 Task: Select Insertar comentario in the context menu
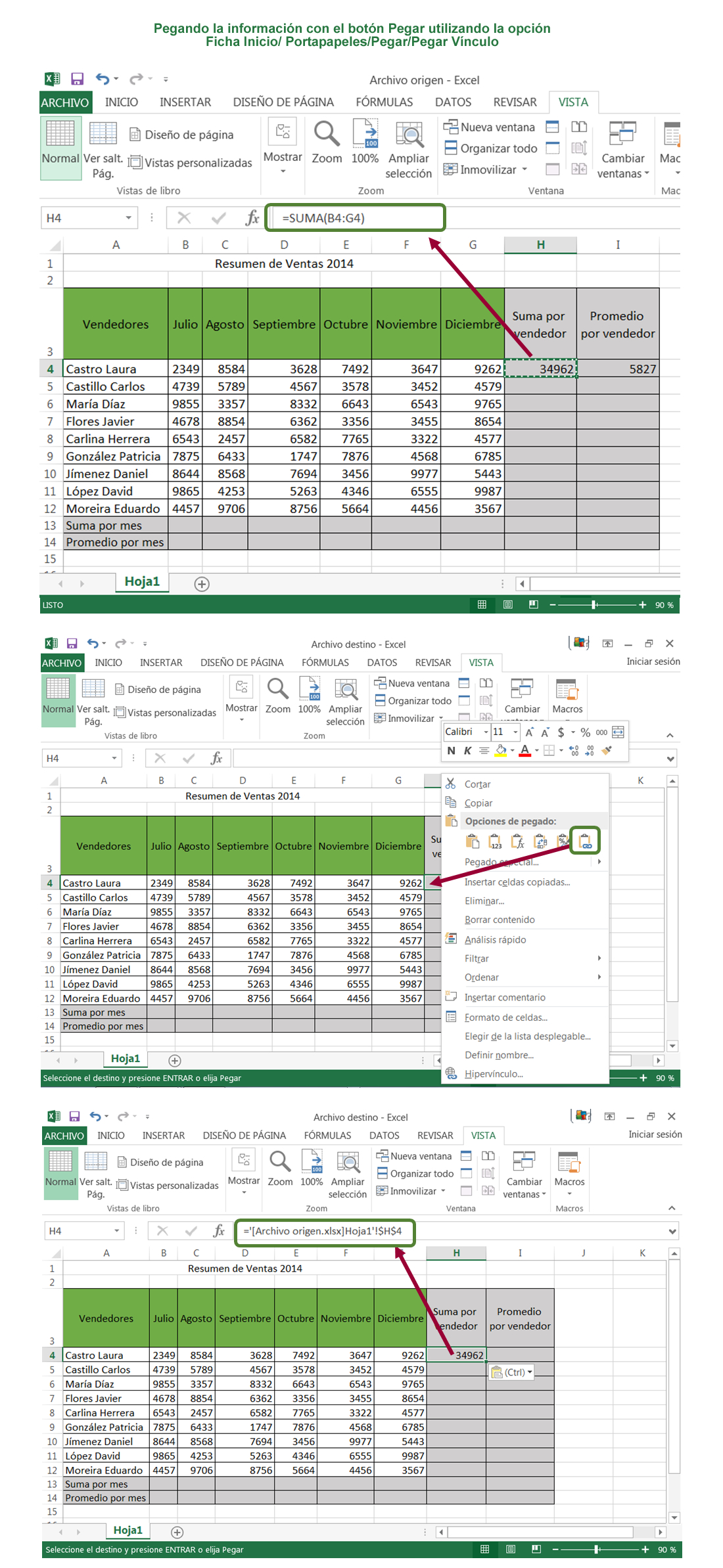tap(505, 997)
